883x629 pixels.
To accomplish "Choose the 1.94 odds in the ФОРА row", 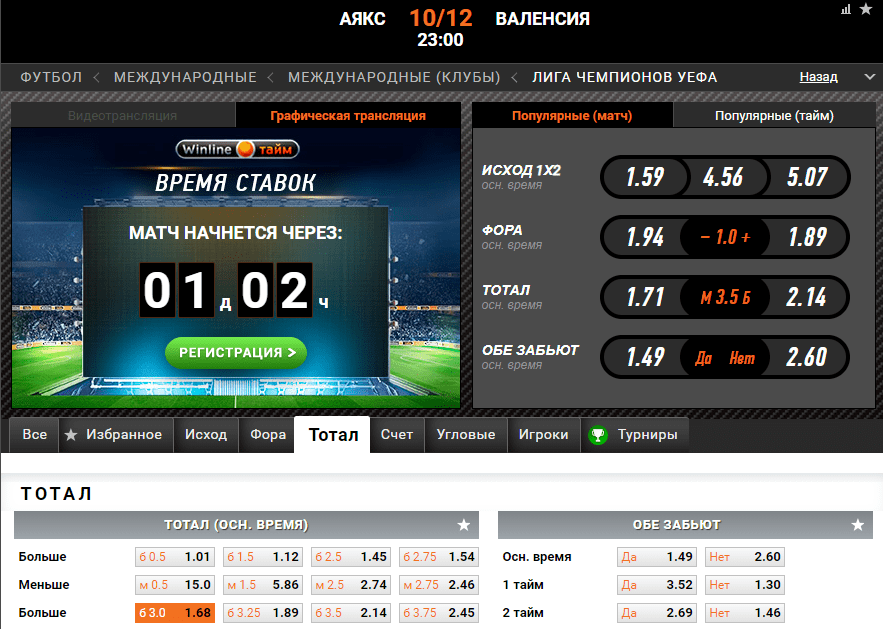I will 645,237.
